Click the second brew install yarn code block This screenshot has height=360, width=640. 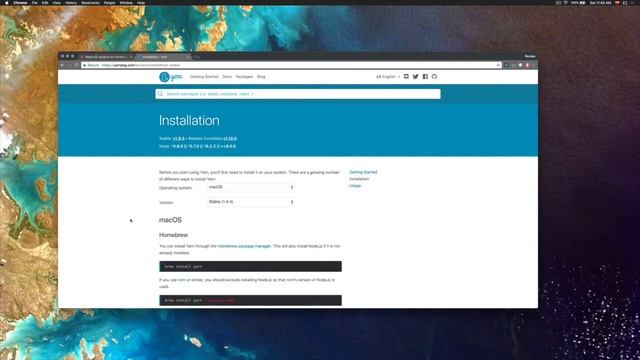coord(250,300)
